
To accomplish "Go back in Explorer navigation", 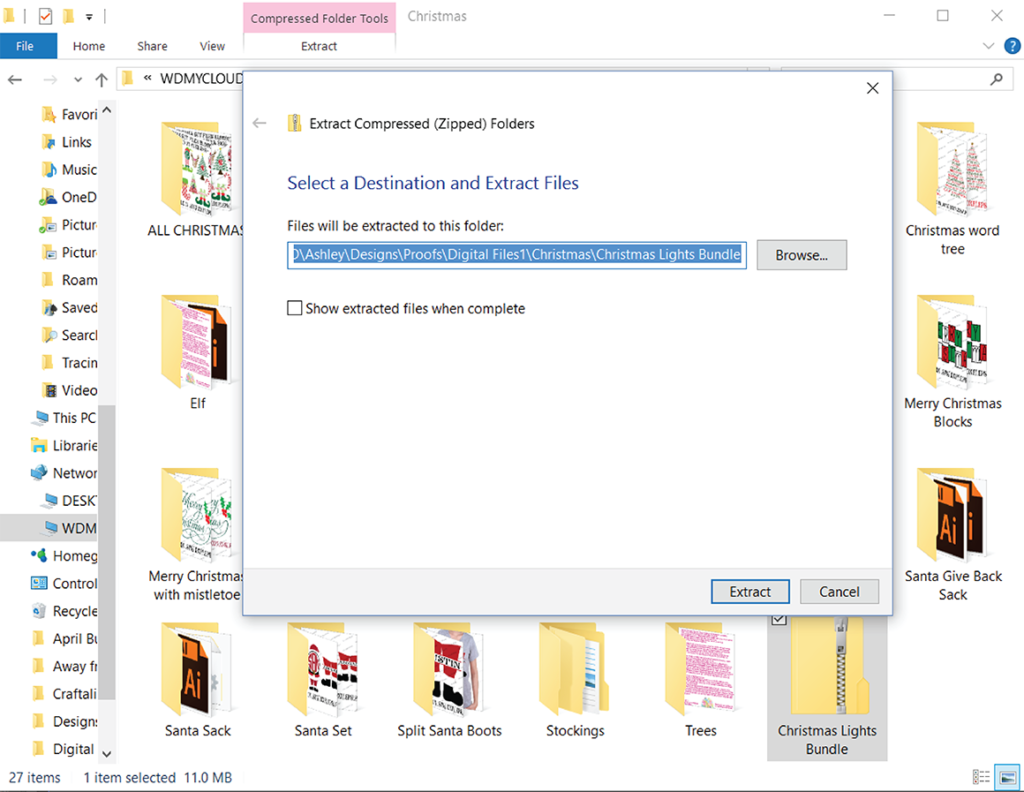I will (x=15, y=80).
